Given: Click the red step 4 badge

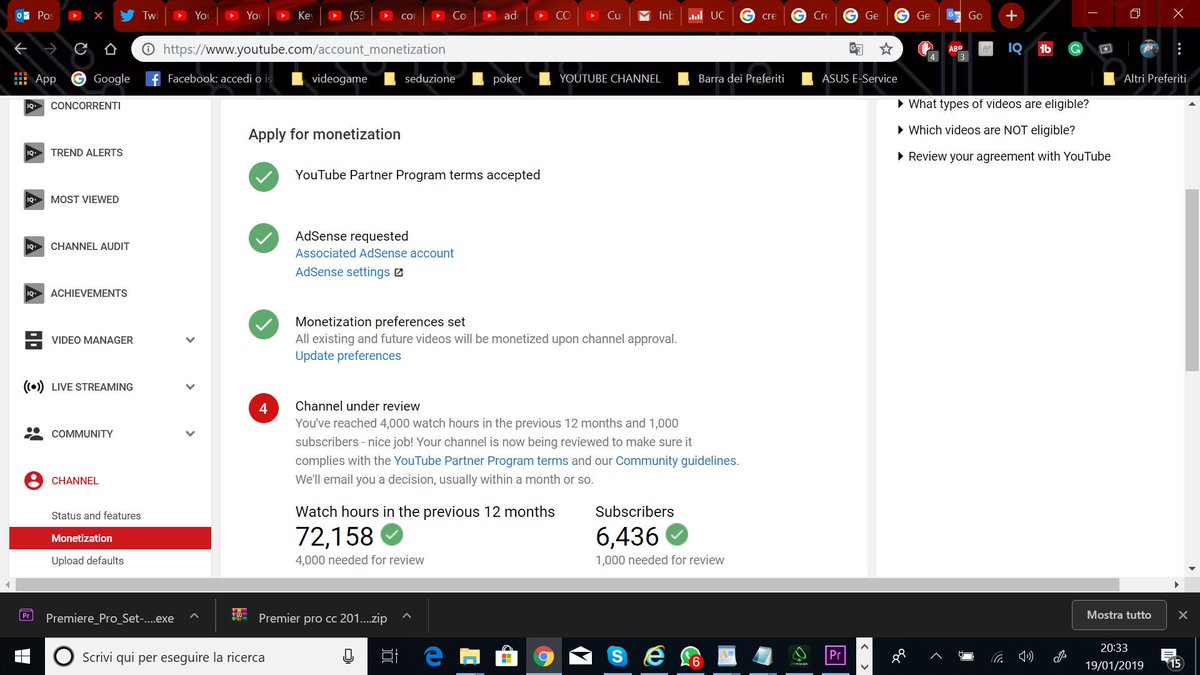Looking at the screenshot, I should tap(263, 409).
